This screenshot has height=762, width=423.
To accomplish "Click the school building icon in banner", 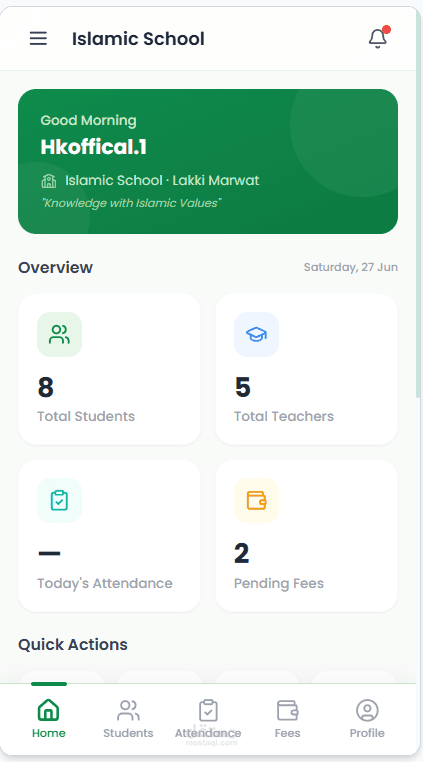I will [49, 181].
